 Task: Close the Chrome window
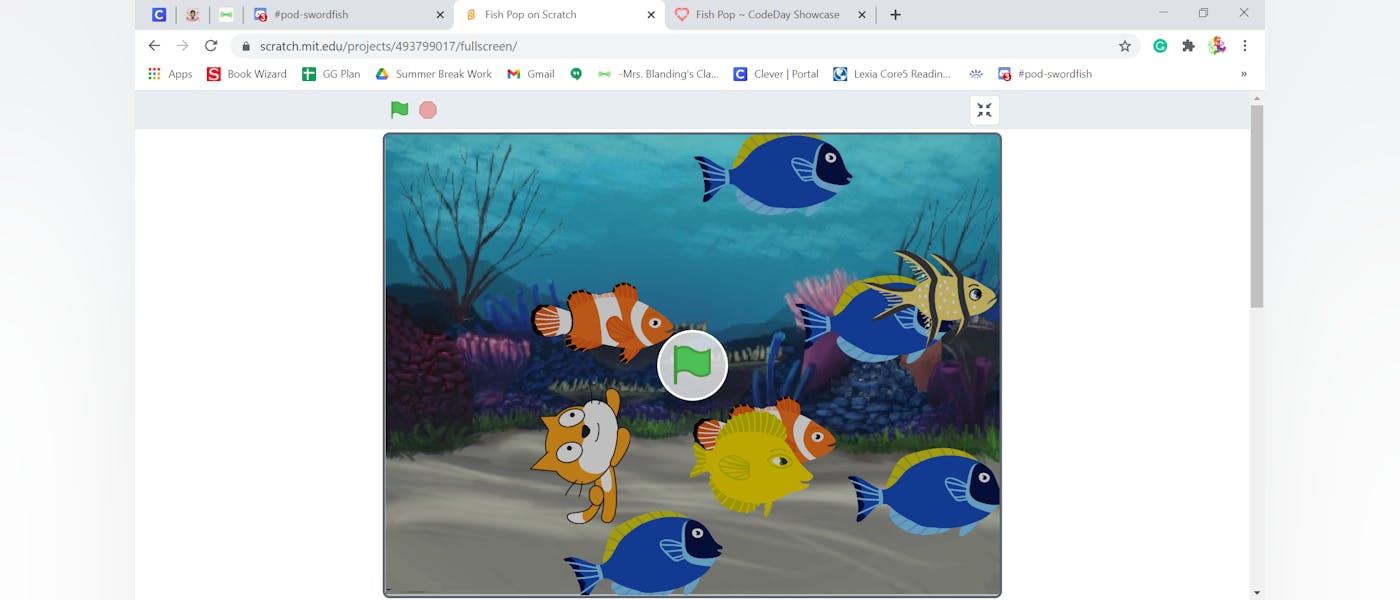tap(1244, 13)
